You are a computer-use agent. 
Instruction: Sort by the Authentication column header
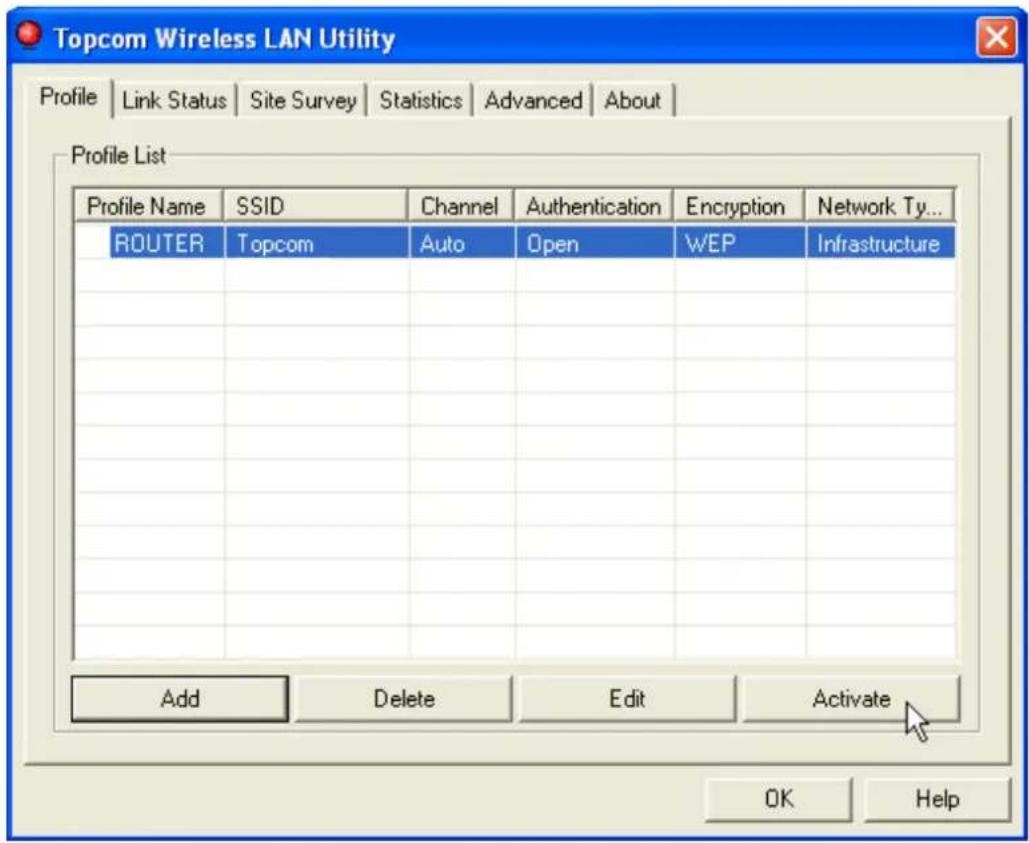[594, 206]
